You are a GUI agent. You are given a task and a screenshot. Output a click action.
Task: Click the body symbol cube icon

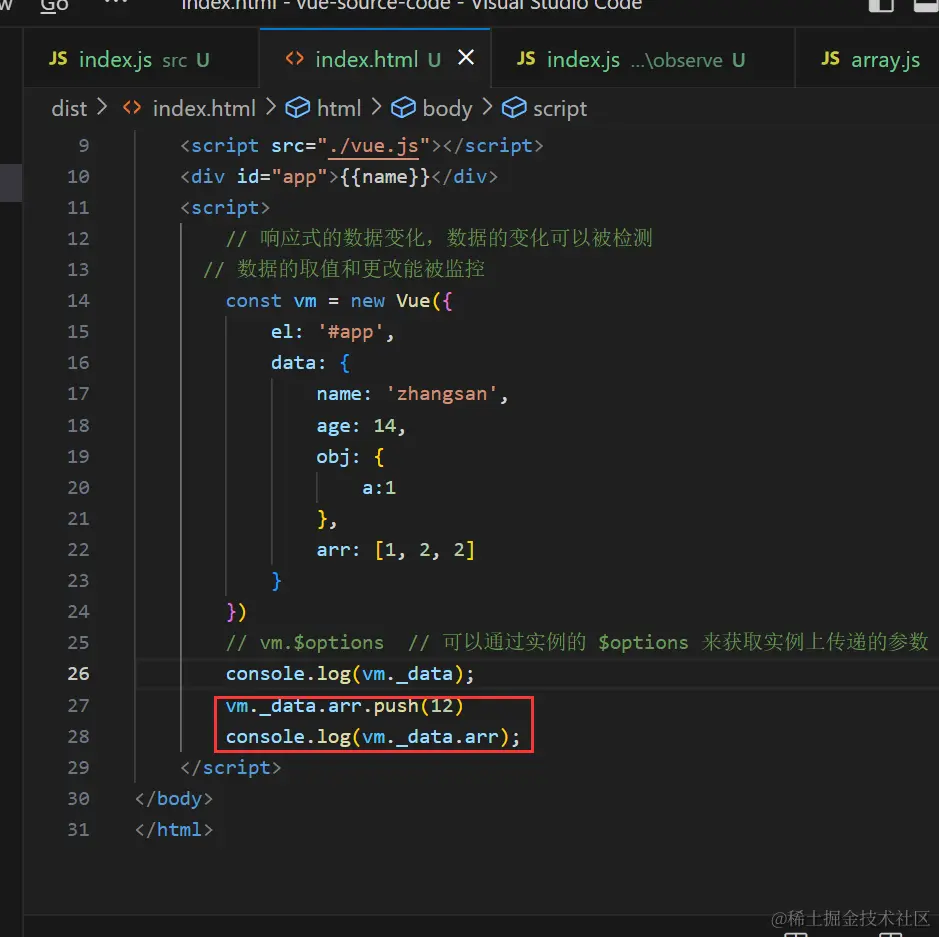point(403,108)
